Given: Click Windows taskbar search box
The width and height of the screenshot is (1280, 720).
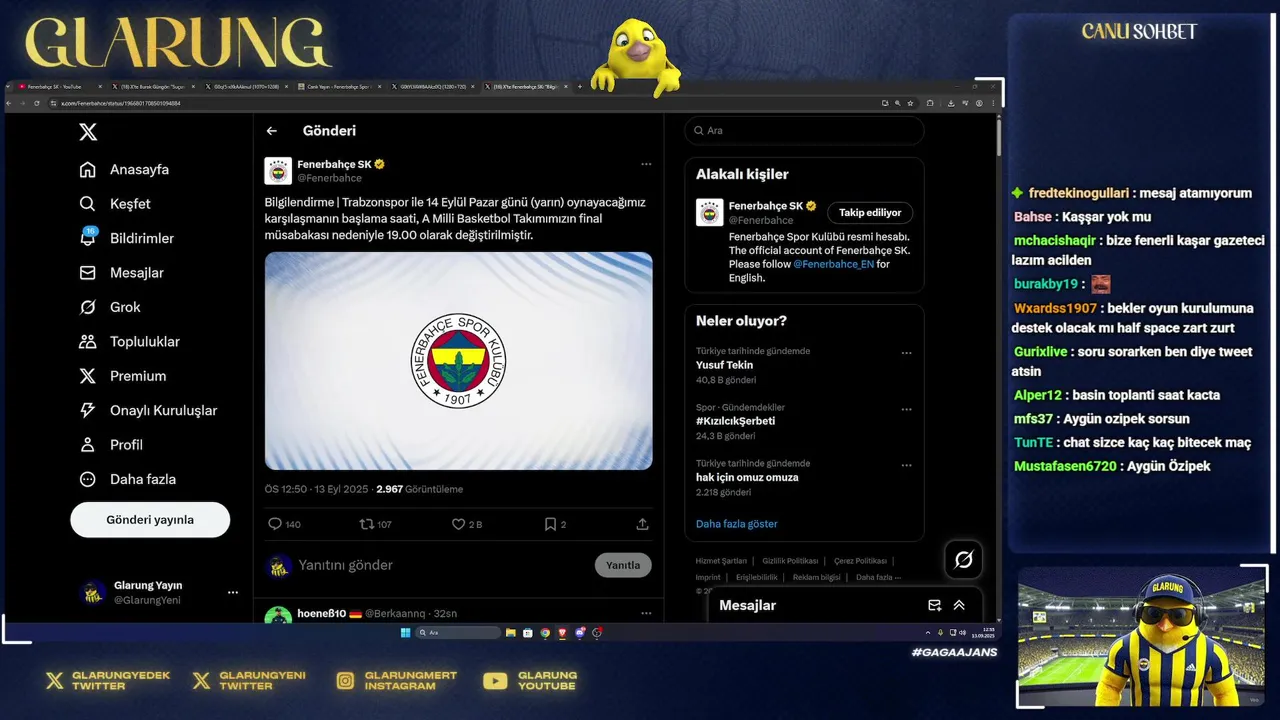Looking at the screenshot, I should [x=458, y=633].
